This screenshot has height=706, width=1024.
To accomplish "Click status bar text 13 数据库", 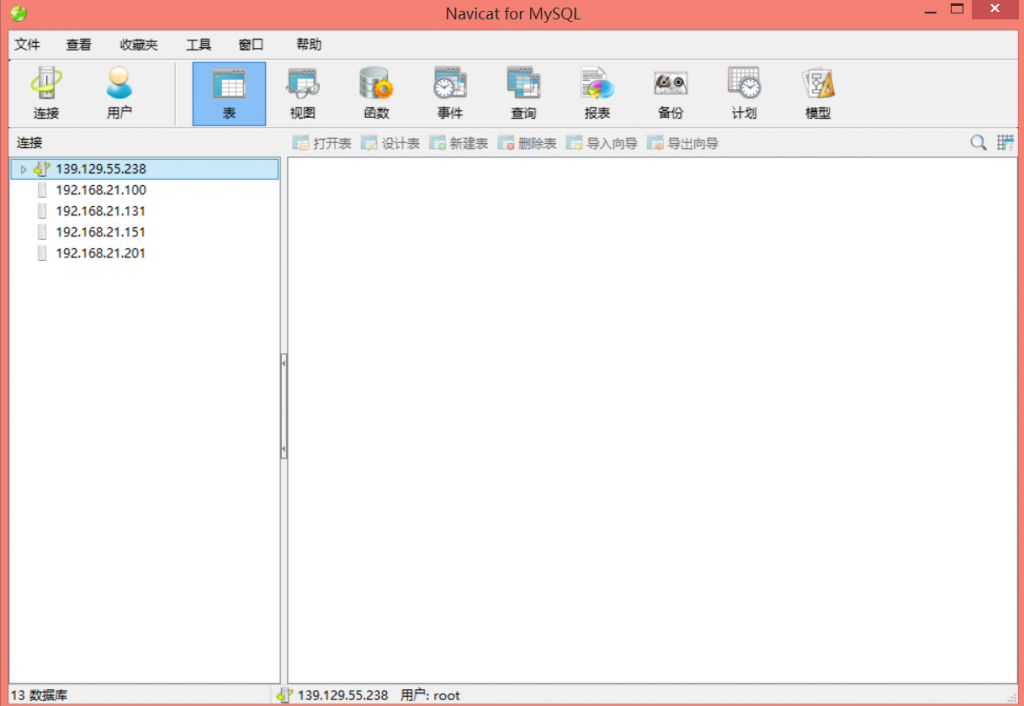I will pos(39,696).
